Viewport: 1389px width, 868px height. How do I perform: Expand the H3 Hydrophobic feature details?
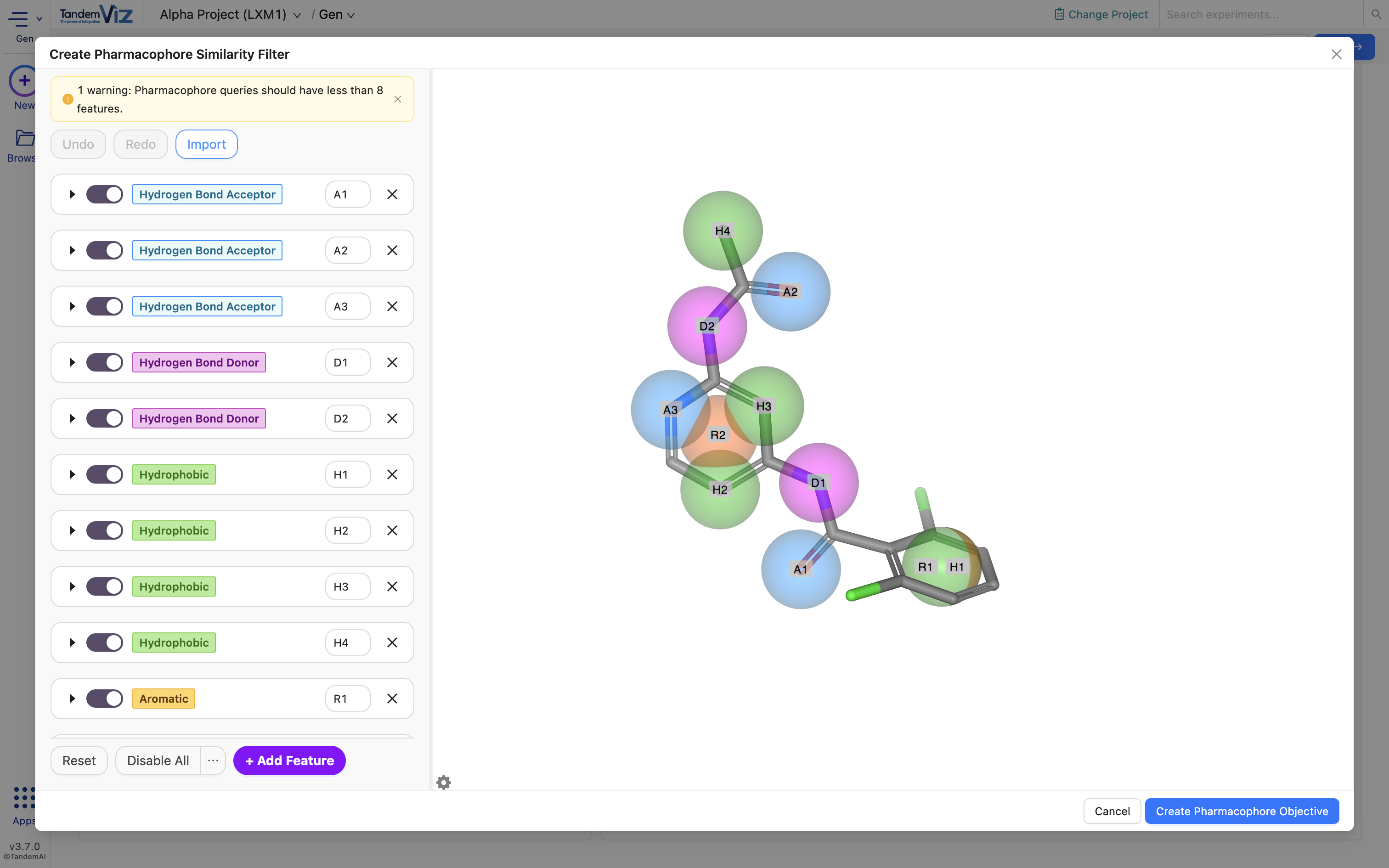[x=72, y=586]
